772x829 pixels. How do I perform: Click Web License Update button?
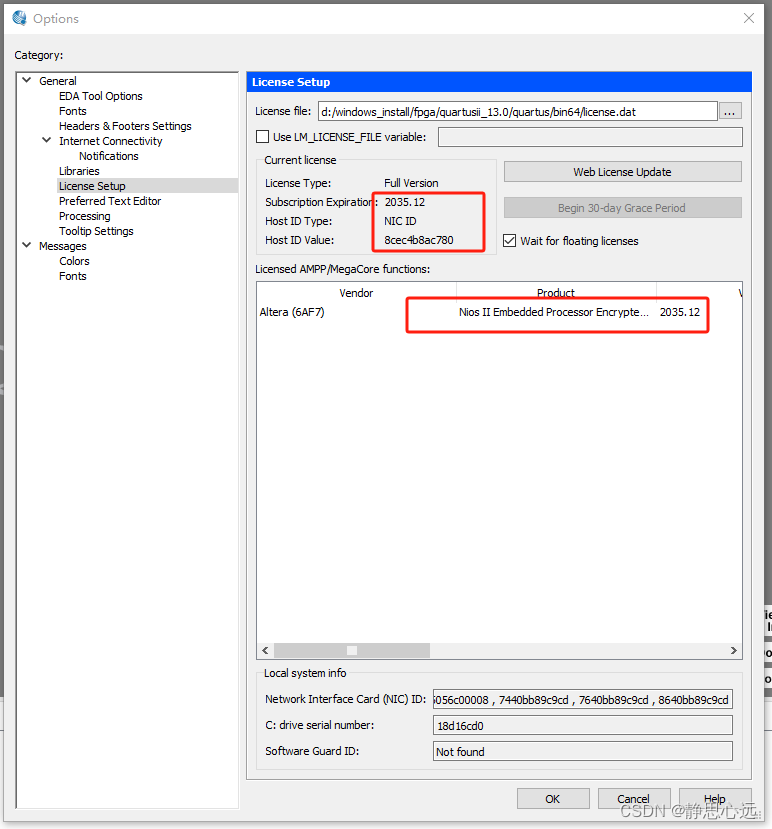(x=622, y=172)
